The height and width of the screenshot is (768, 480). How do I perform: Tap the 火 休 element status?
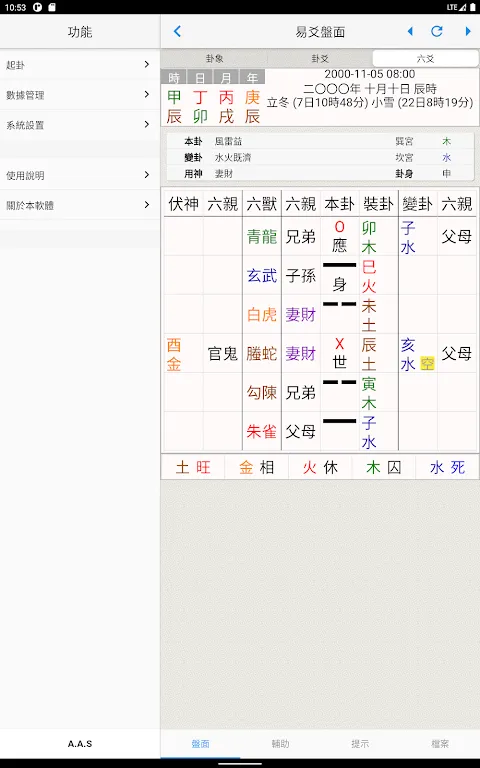(x=320, y=467)
